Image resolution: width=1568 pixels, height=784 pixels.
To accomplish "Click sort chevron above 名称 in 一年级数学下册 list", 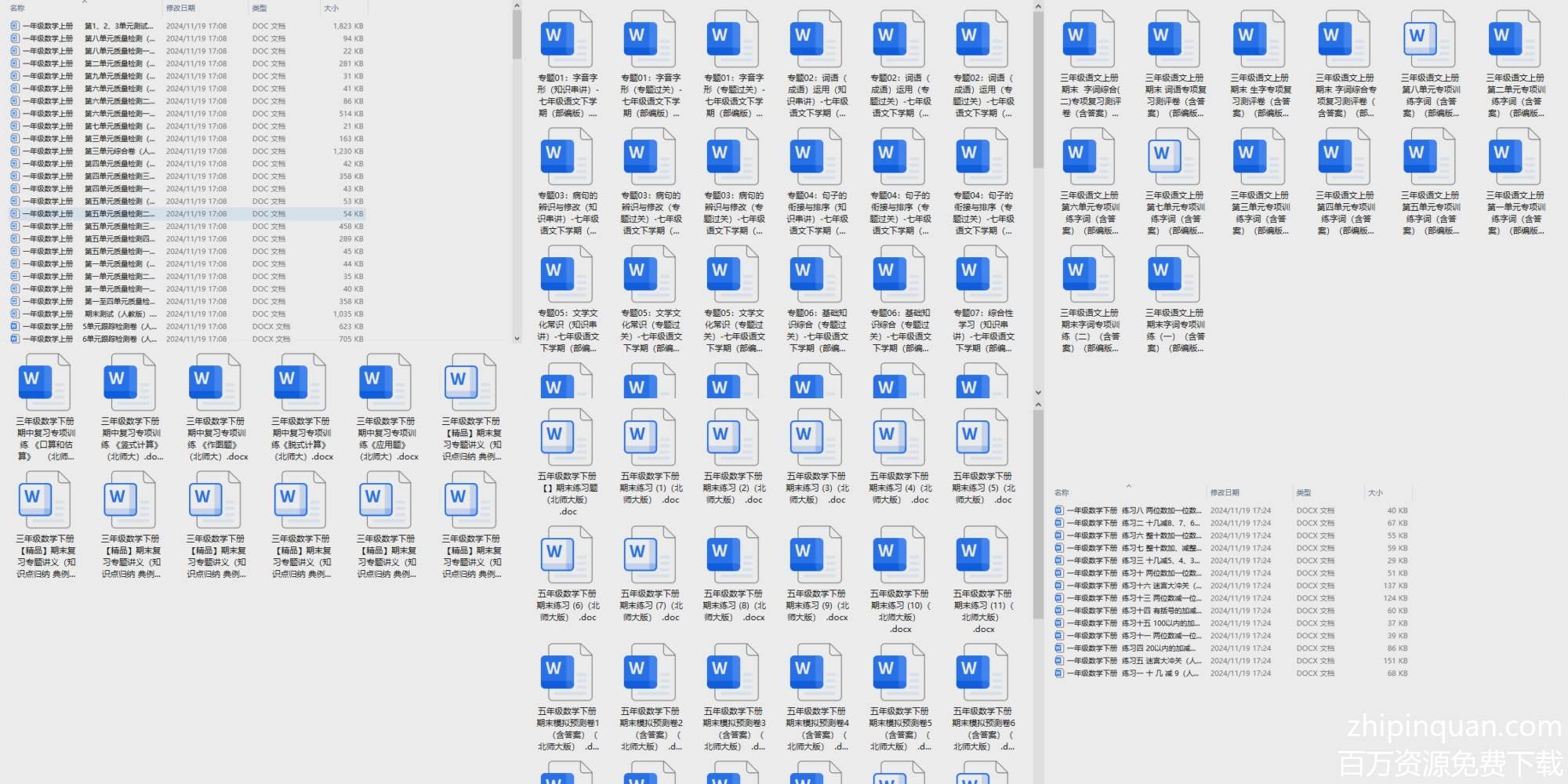I will (x=1128, y=486).
